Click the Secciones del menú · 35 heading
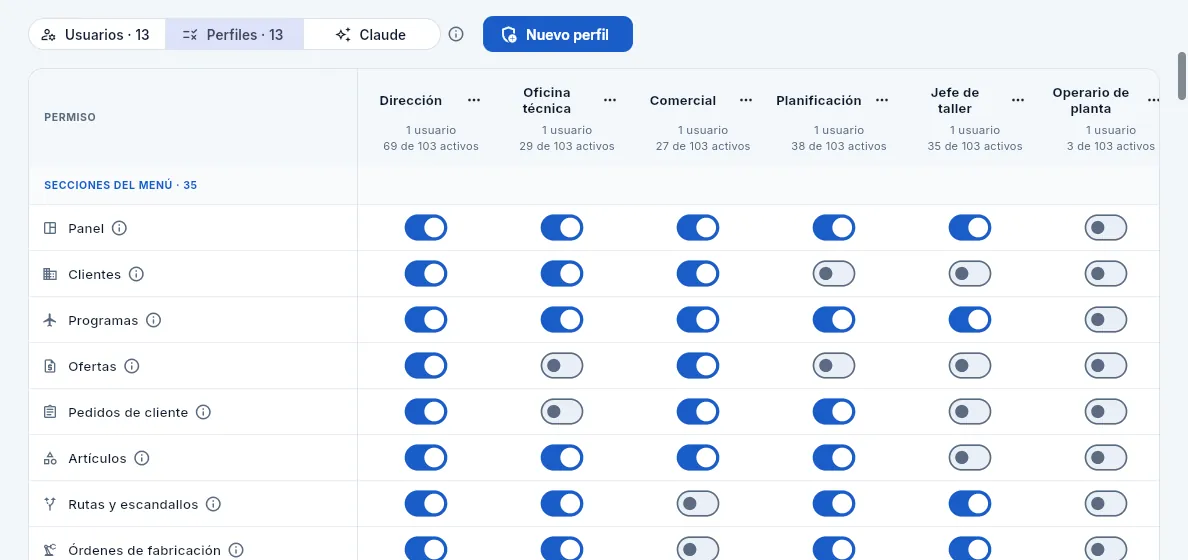 [120, 185]
